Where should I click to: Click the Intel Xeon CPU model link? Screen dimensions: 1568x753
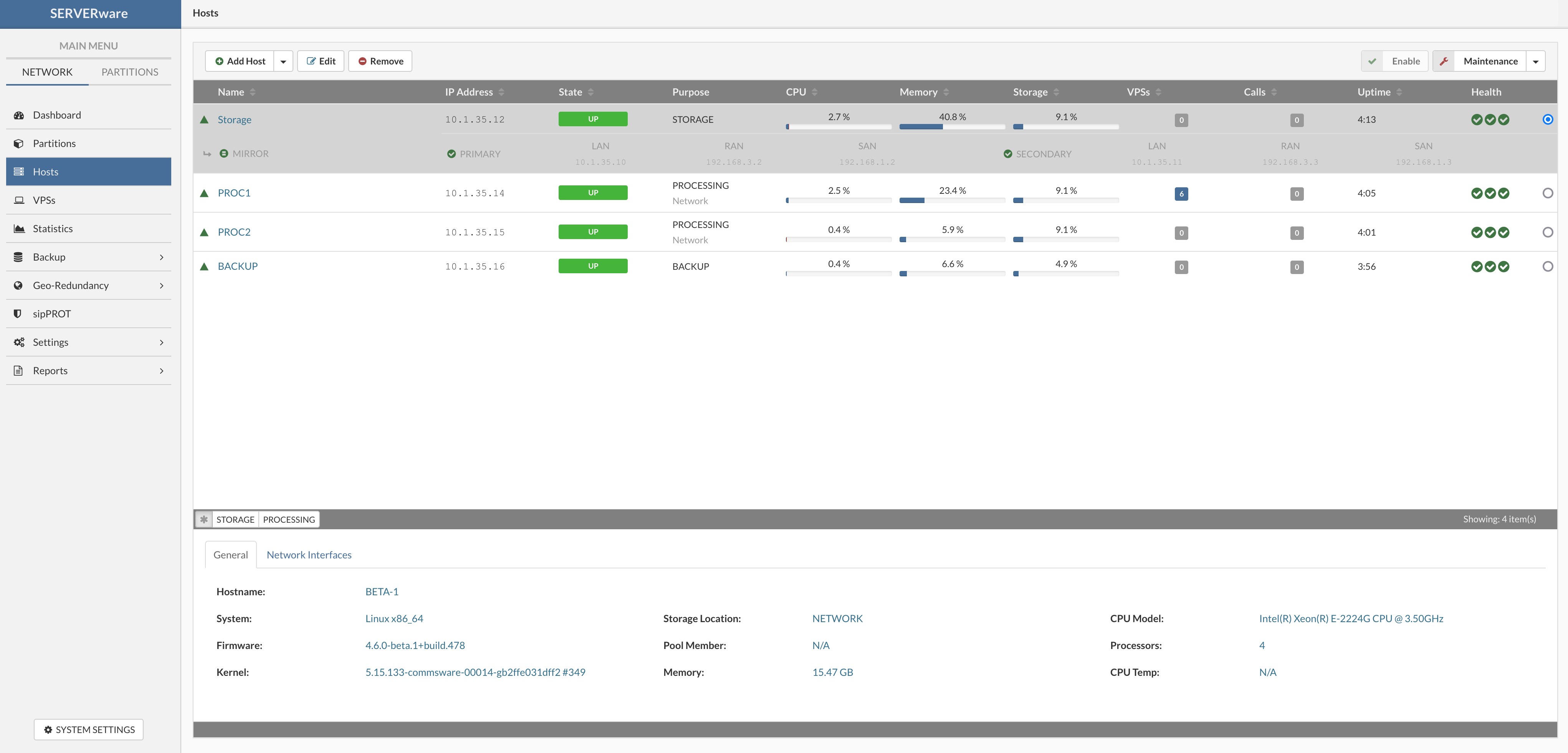(x=1351, y=618)
